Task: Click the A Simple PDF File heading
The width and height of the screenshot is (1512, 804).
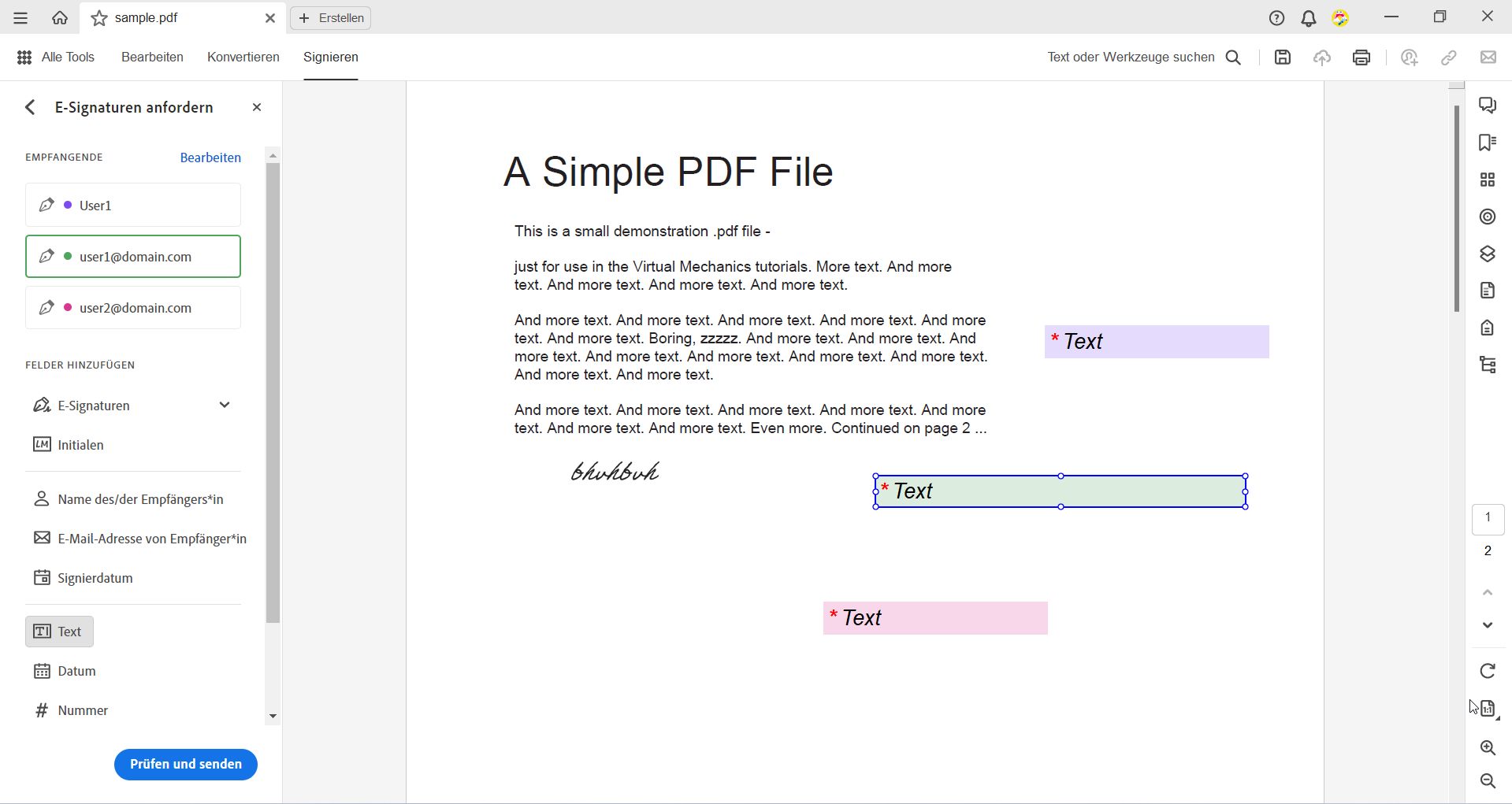Action: click(x=668, y=172)
